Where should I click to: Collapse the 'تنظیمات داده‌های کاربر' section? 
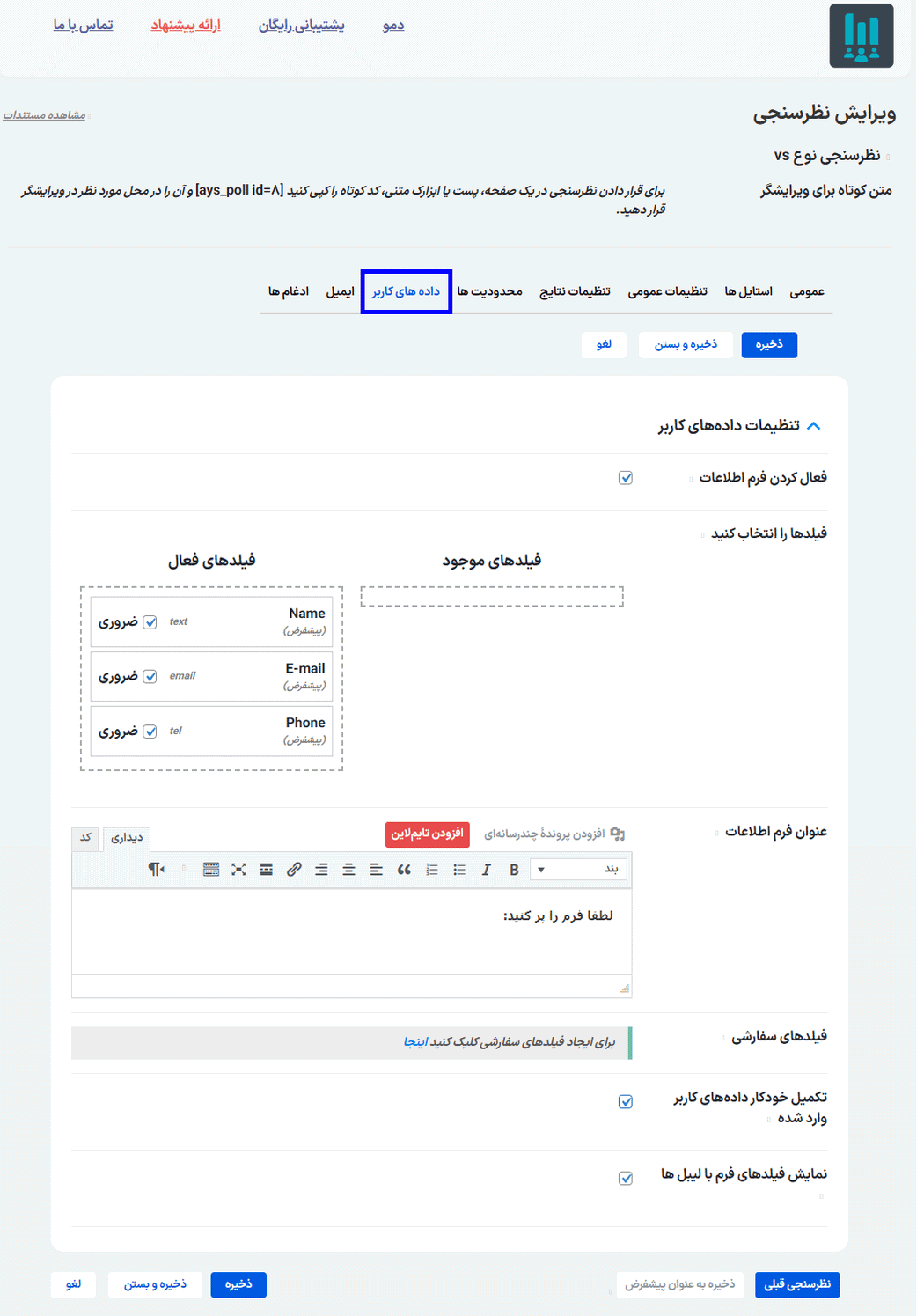pyautogui.click(x=813, y=426)
